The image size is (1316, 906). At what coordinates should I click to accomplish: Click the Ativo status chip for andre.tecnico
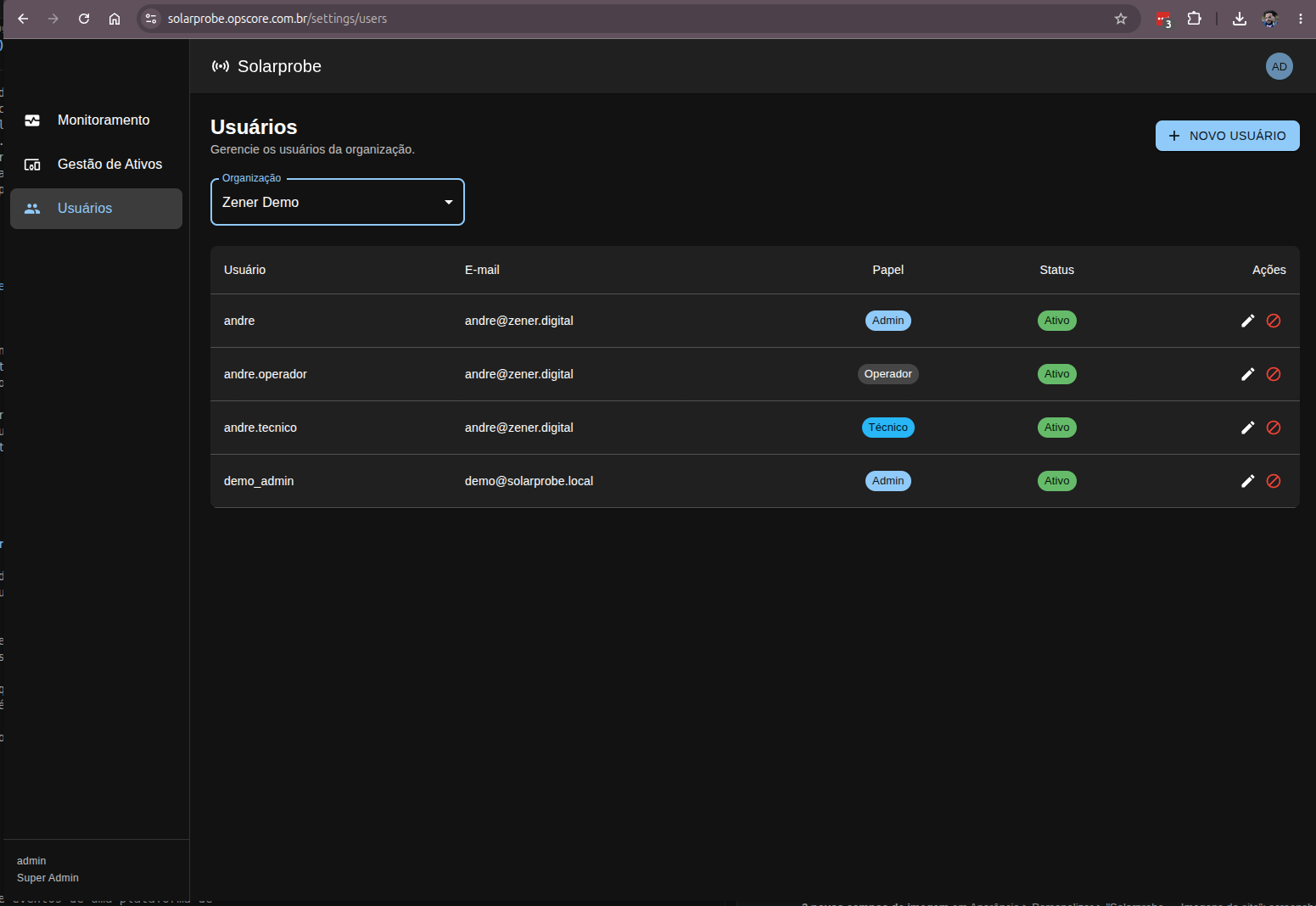point(1056,428)
